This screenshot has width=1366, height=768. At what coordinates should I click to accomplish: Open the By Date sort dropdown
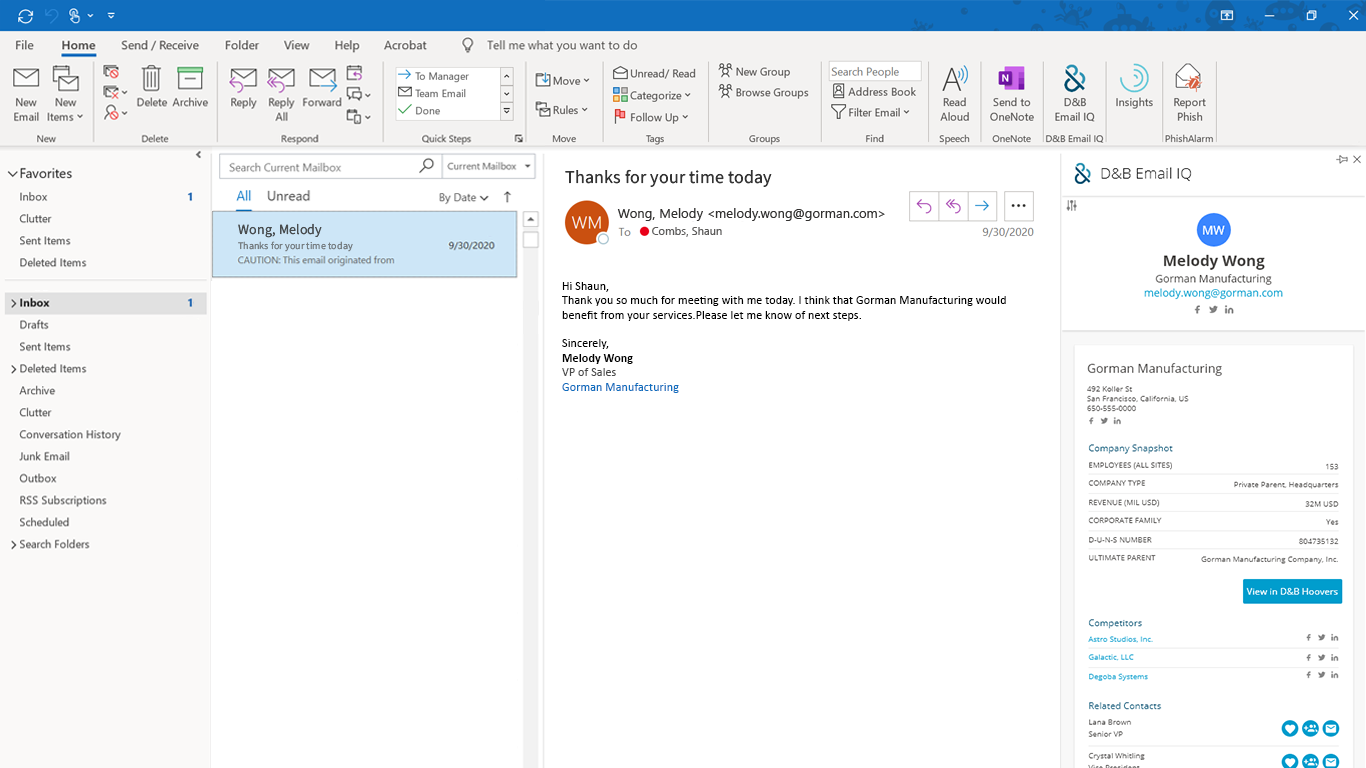coord(463,198)
